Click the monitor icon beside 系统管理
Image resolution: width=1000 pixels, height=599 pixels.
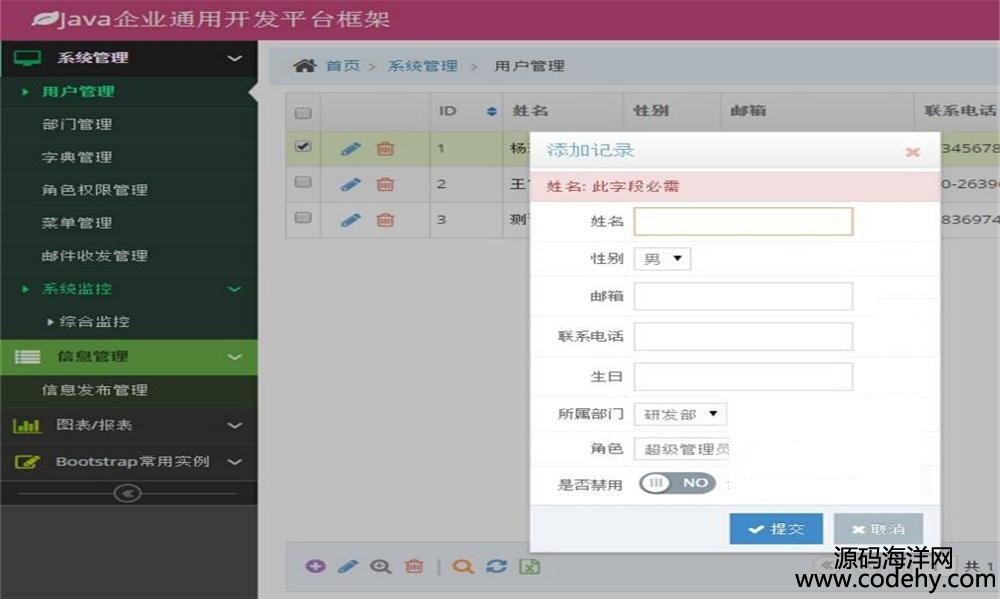27,58
